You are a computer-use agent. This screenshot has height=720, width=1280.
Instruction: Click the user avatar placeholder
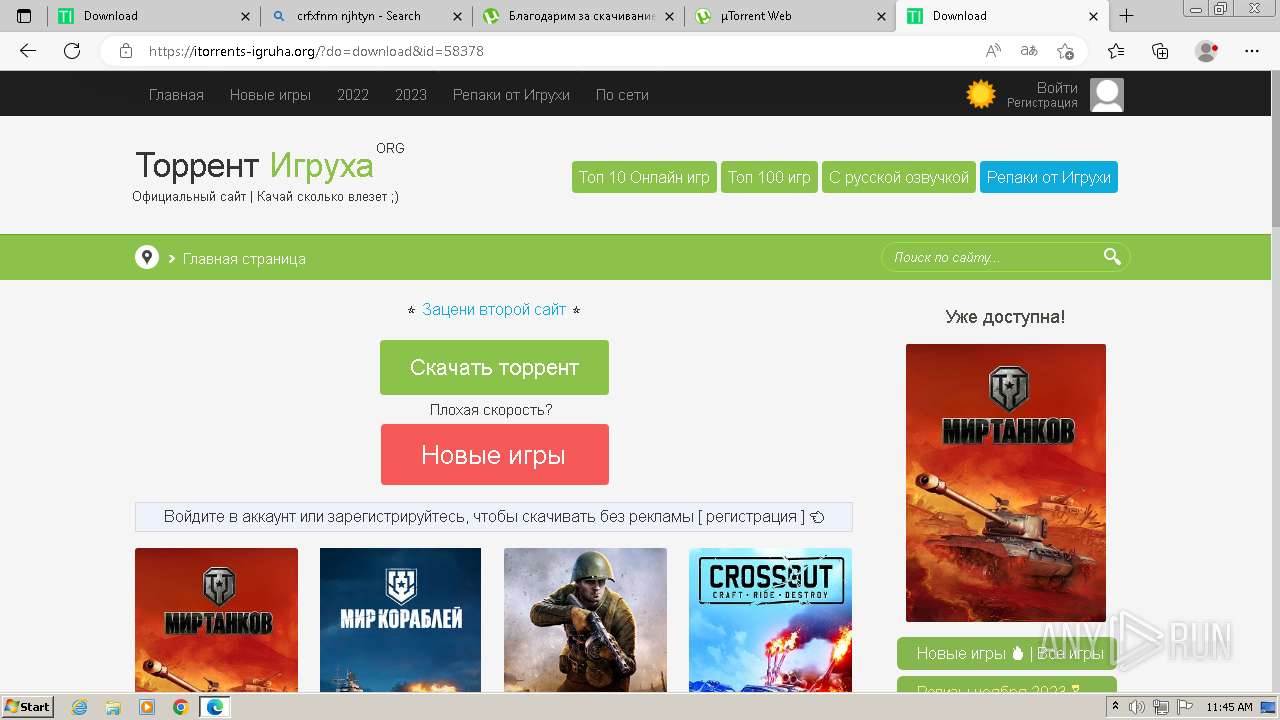pos(1107,95)
